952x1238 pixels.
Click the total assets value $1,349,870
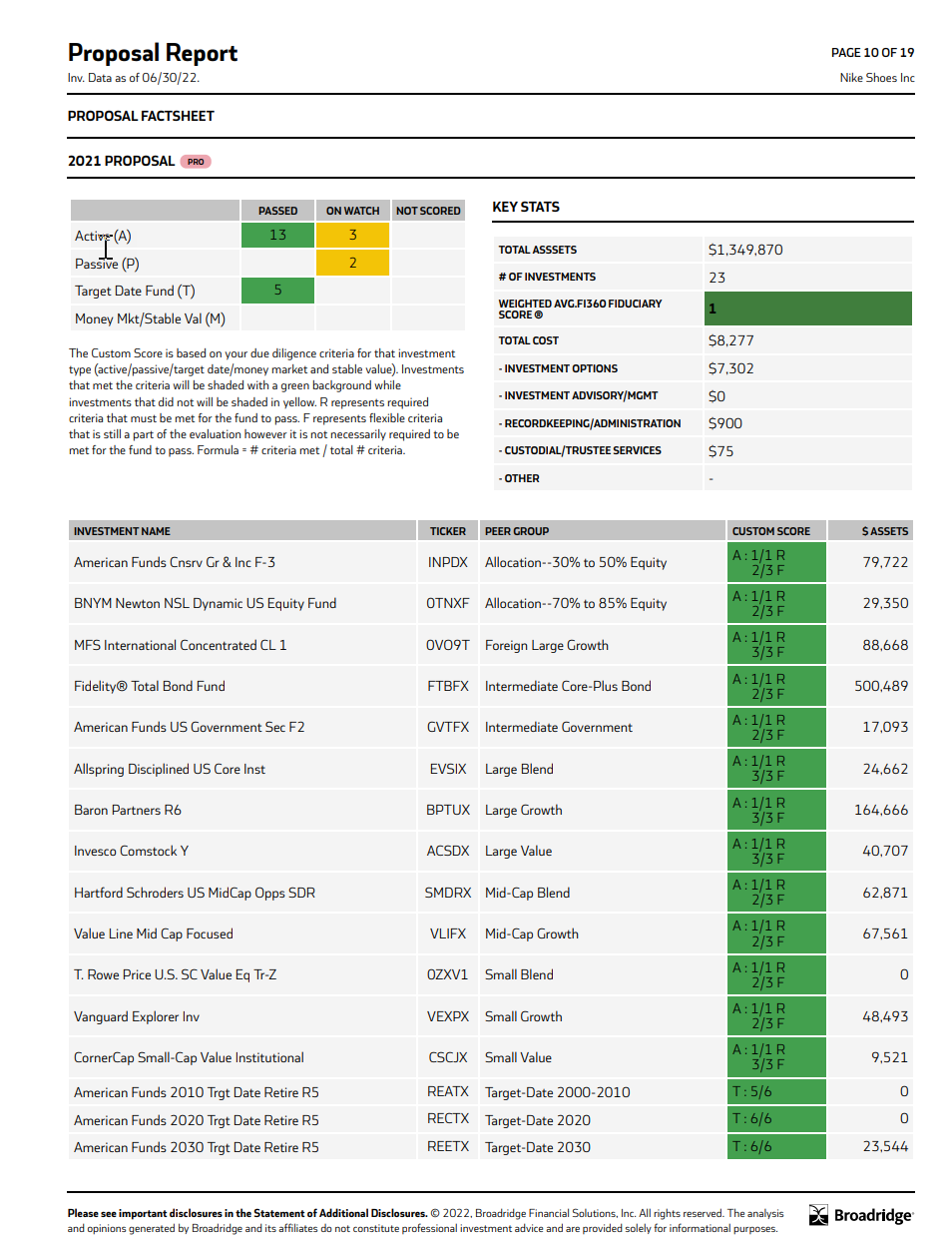(745, 250)
